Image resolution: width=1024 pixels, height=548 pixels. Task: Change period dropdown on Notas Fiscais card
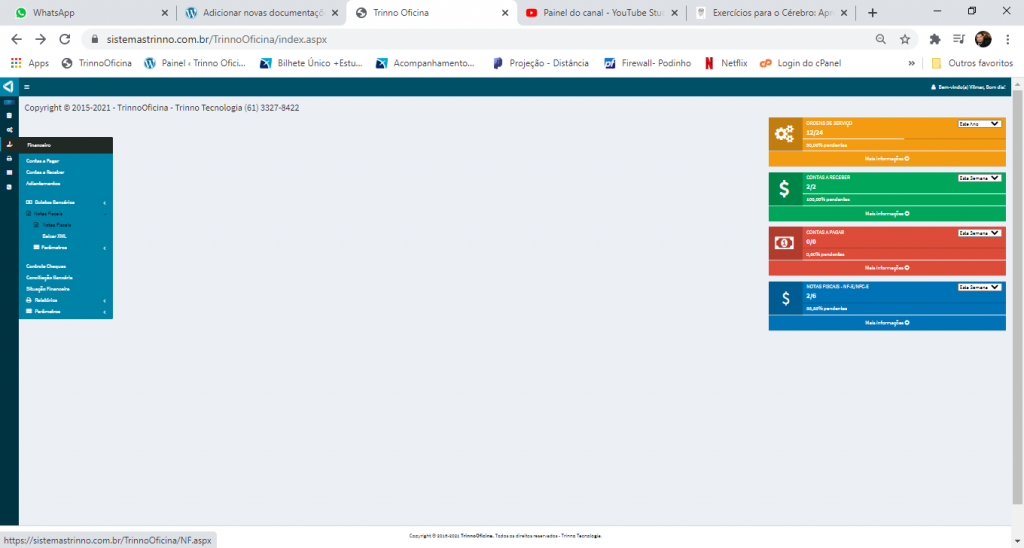[979, 287]
